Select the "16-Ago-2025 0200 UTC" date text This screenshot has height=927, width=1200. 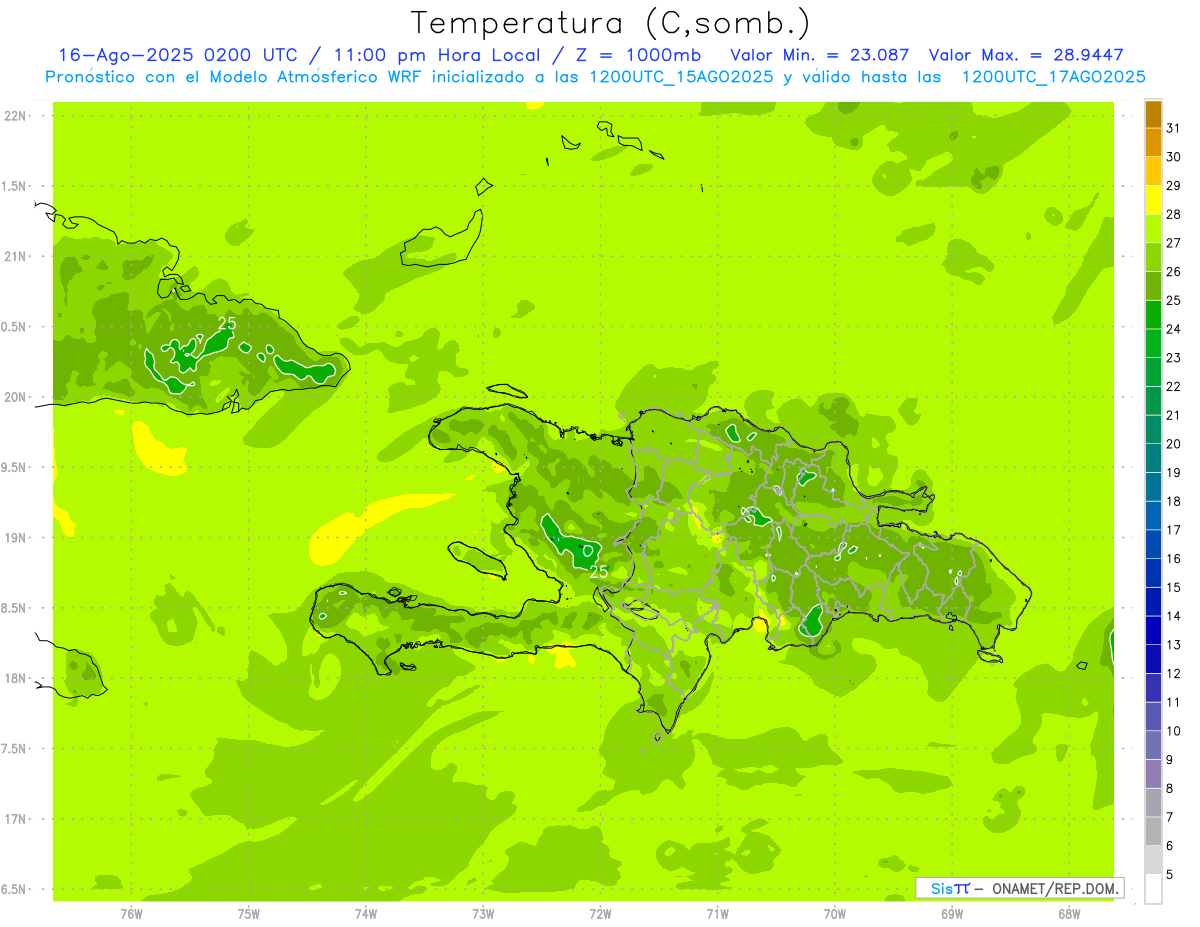pyautogui.click(x=180, y=55)
